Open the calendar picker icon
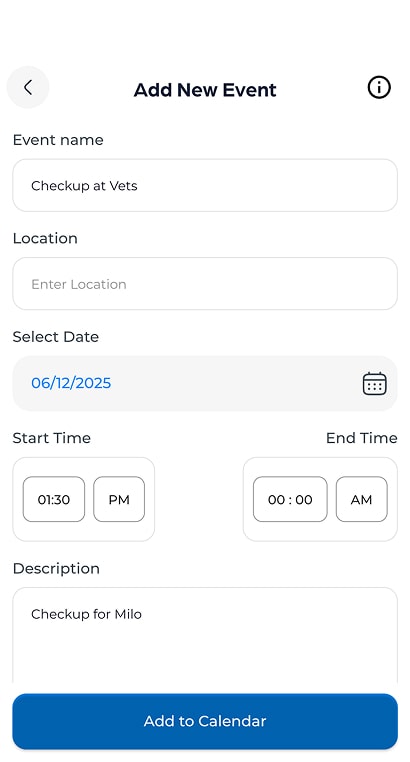The height and width of the screenshot is (762, 410). coord(375,383)
